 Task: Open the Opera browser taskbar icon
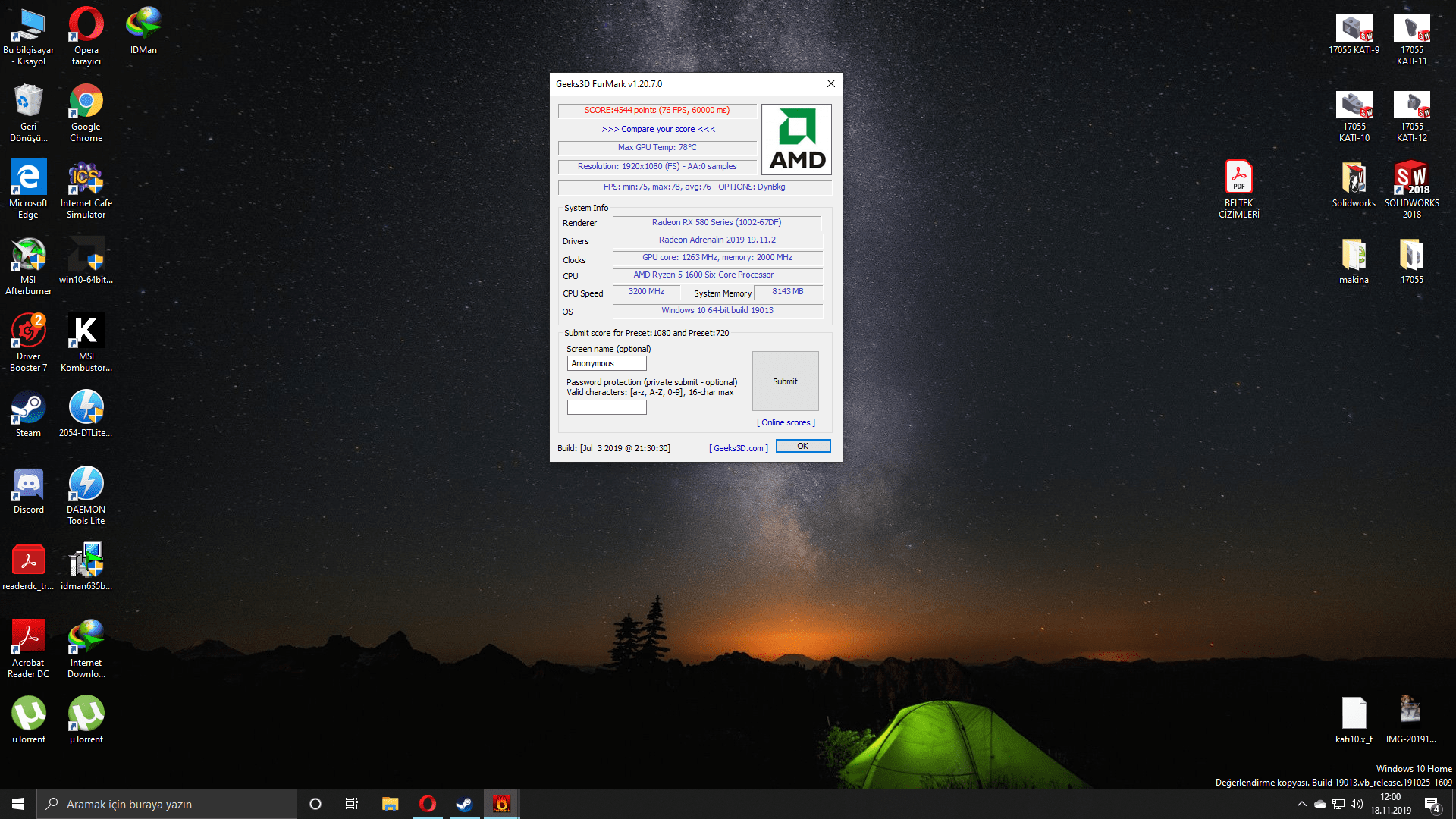427,804
